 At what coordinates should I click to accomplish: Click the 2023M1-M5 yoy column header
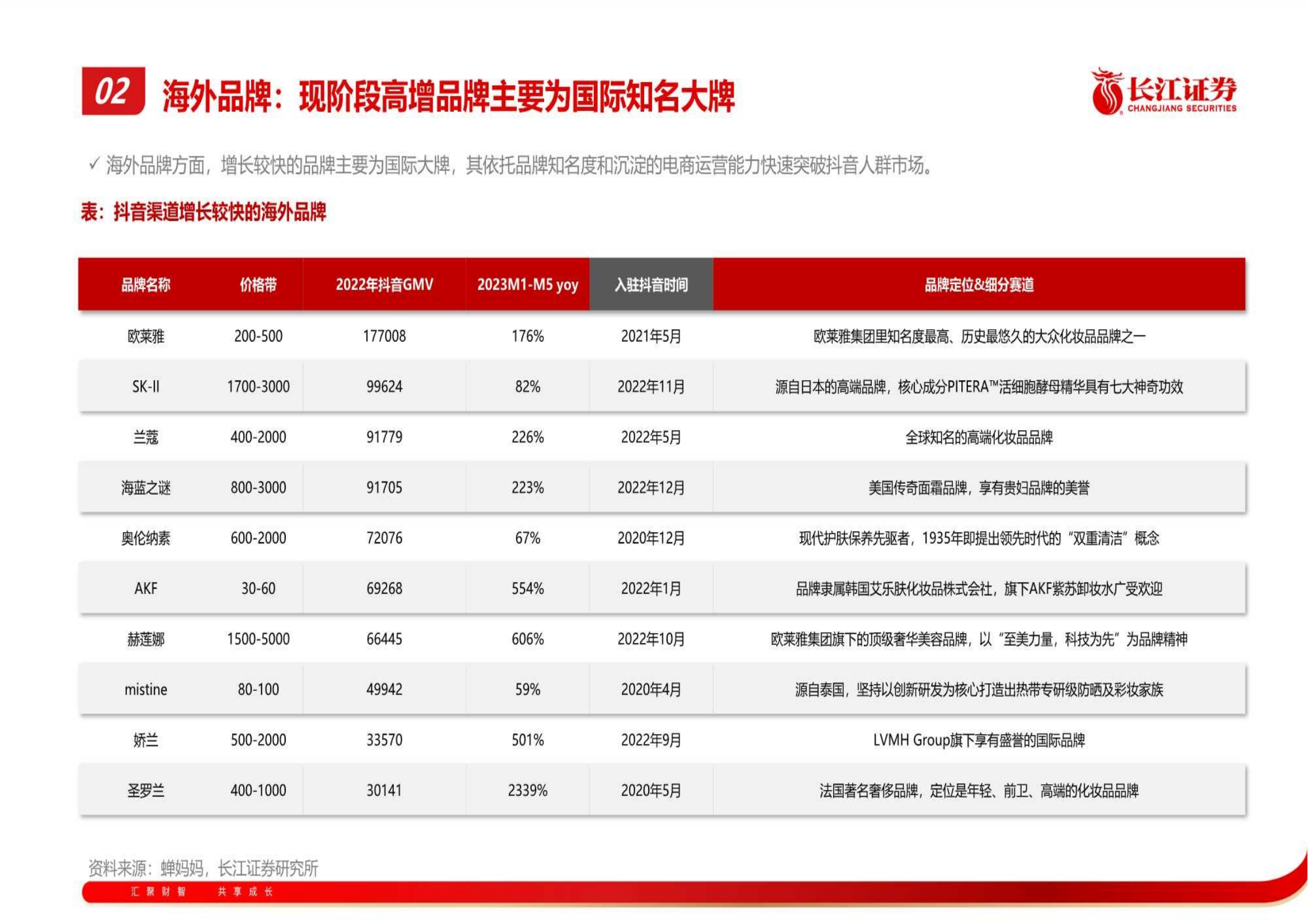527,284
